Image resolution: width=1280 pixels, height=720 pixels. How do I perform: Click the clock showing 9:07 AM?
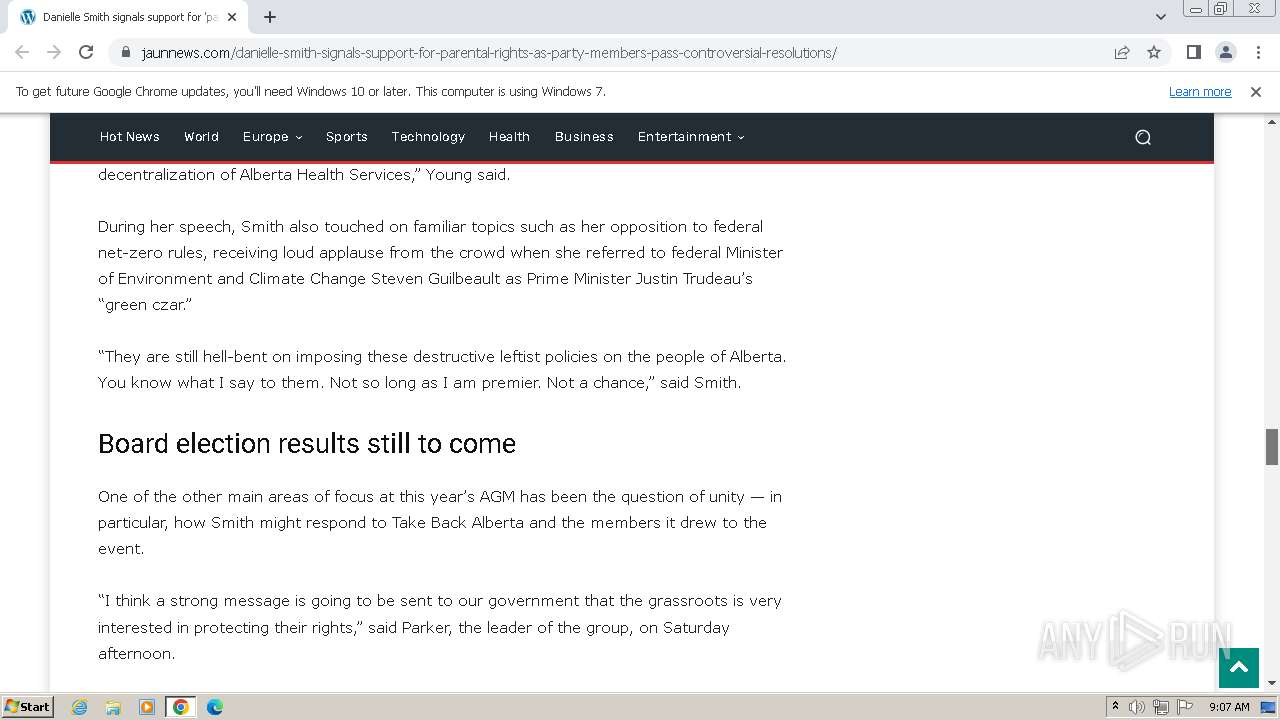point(1229,707)
